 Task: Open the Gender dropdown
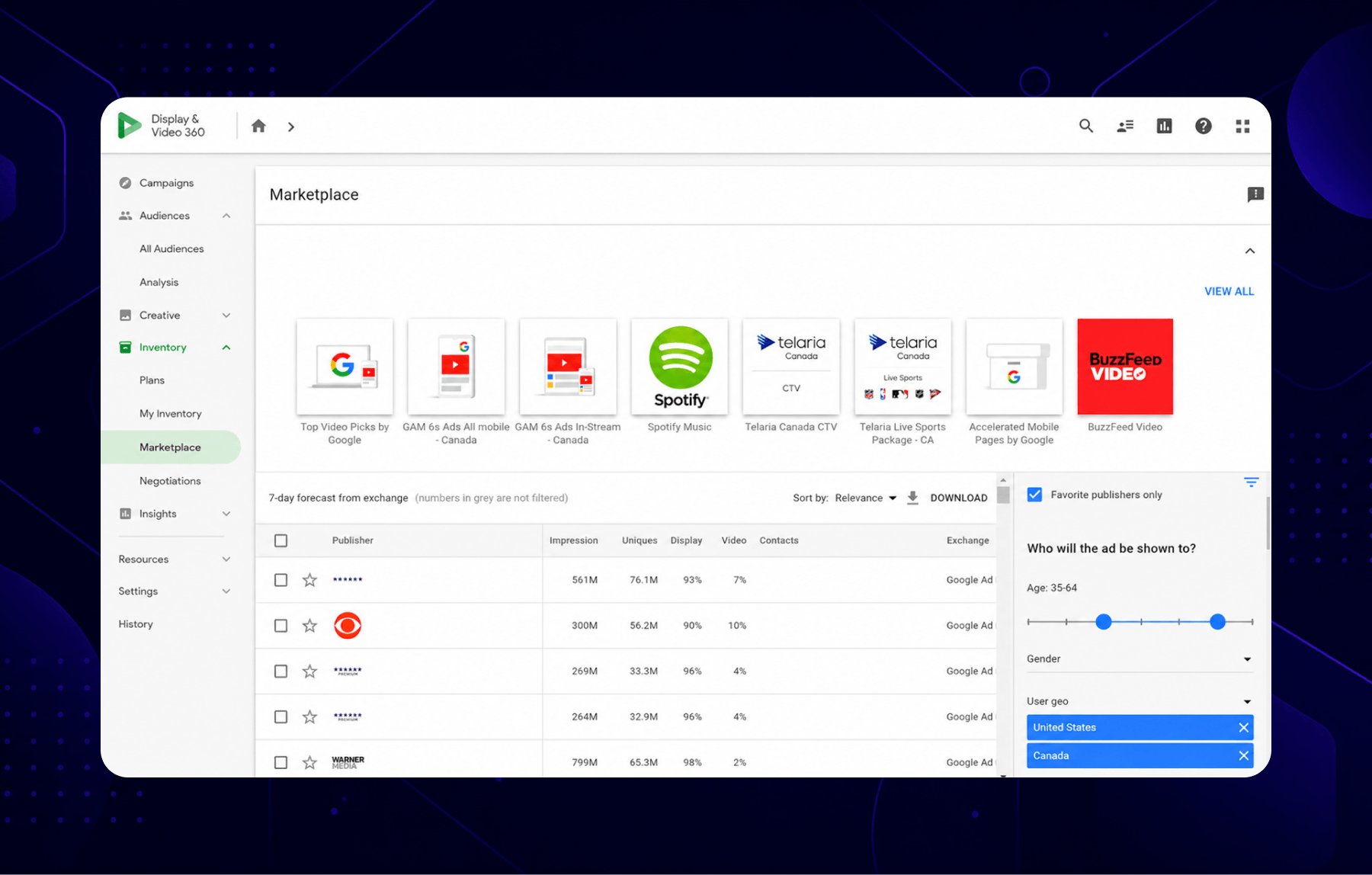click(x=1140, y=659)
